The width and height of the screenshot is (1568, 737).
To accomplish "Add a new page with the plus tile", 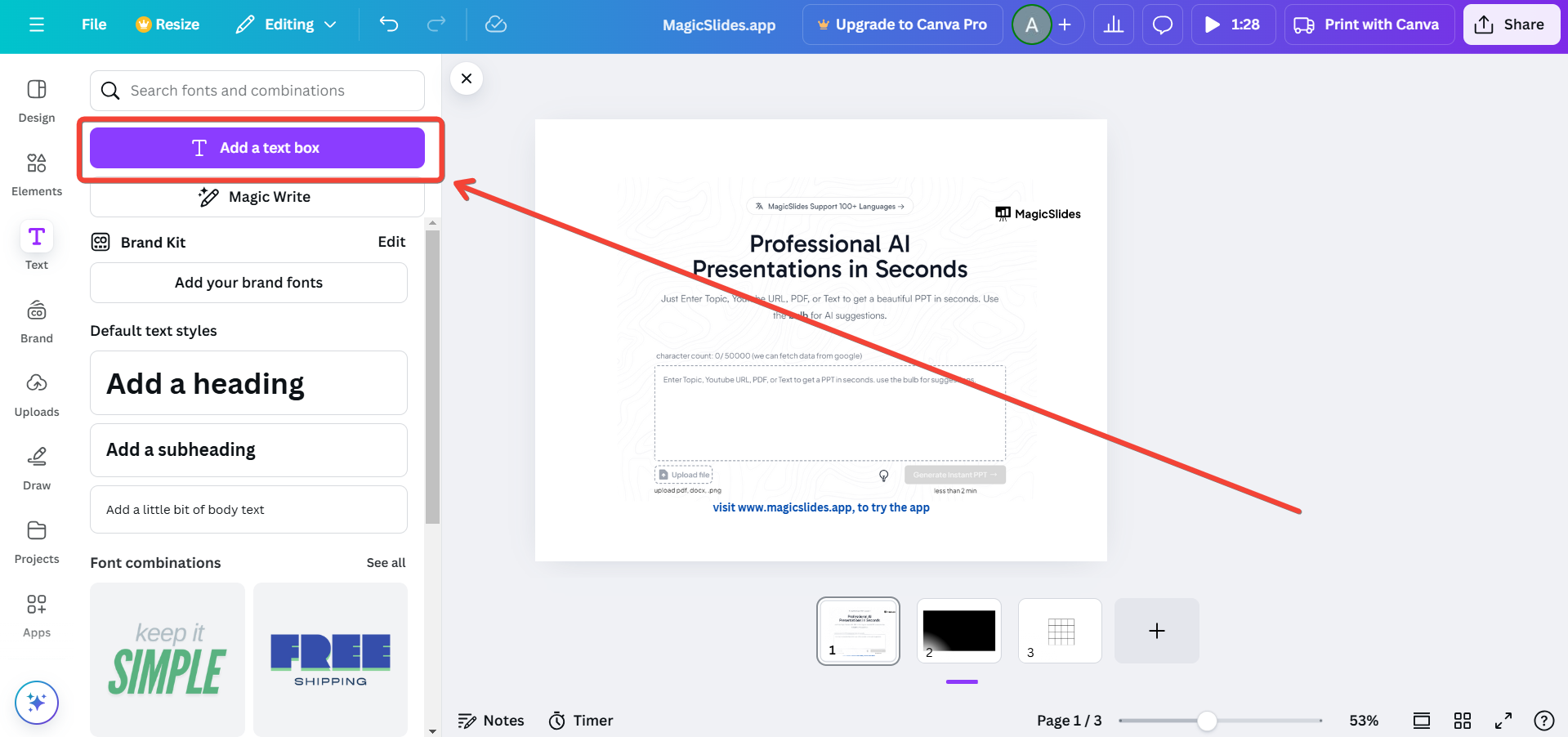I will point(1157,631).
